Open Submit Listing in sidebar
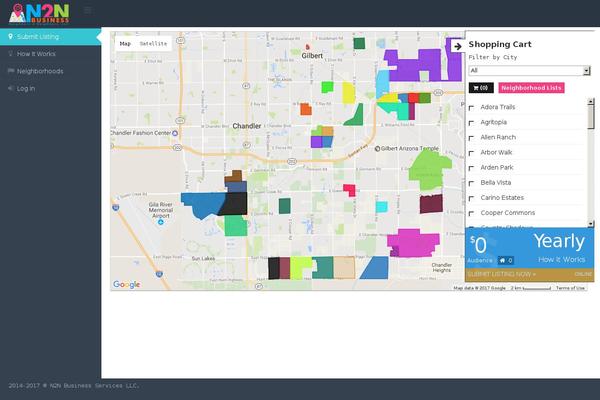Screen dimensions: 600x400 point(51,37)
